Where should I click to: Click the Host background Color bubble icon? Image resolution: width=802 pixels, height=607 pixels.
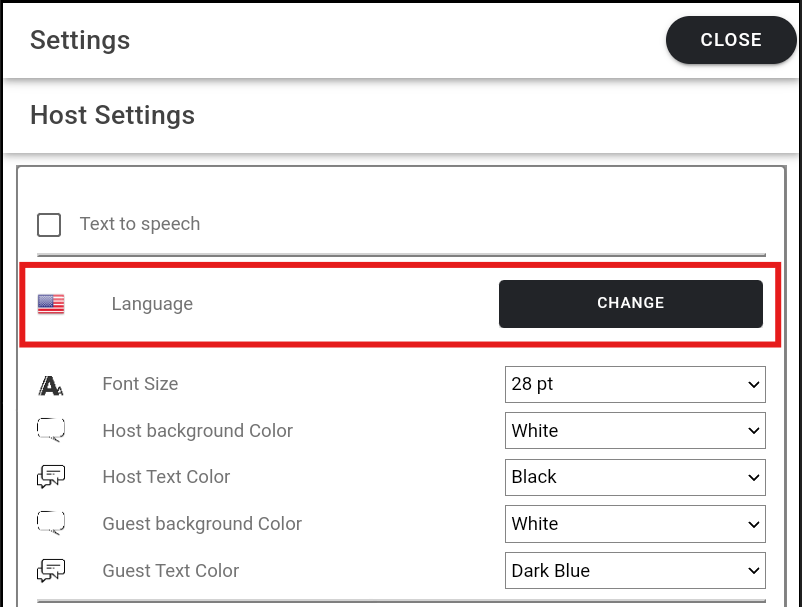(x=51, y=431)
